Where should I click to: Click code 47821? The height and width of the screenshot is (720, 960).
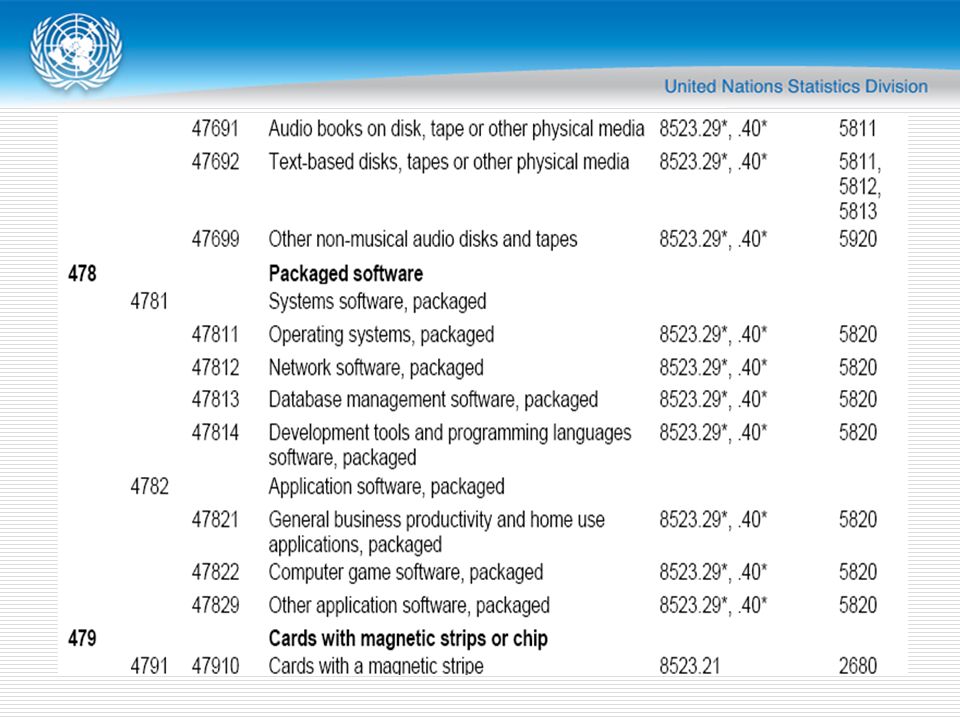click(215, 519)
